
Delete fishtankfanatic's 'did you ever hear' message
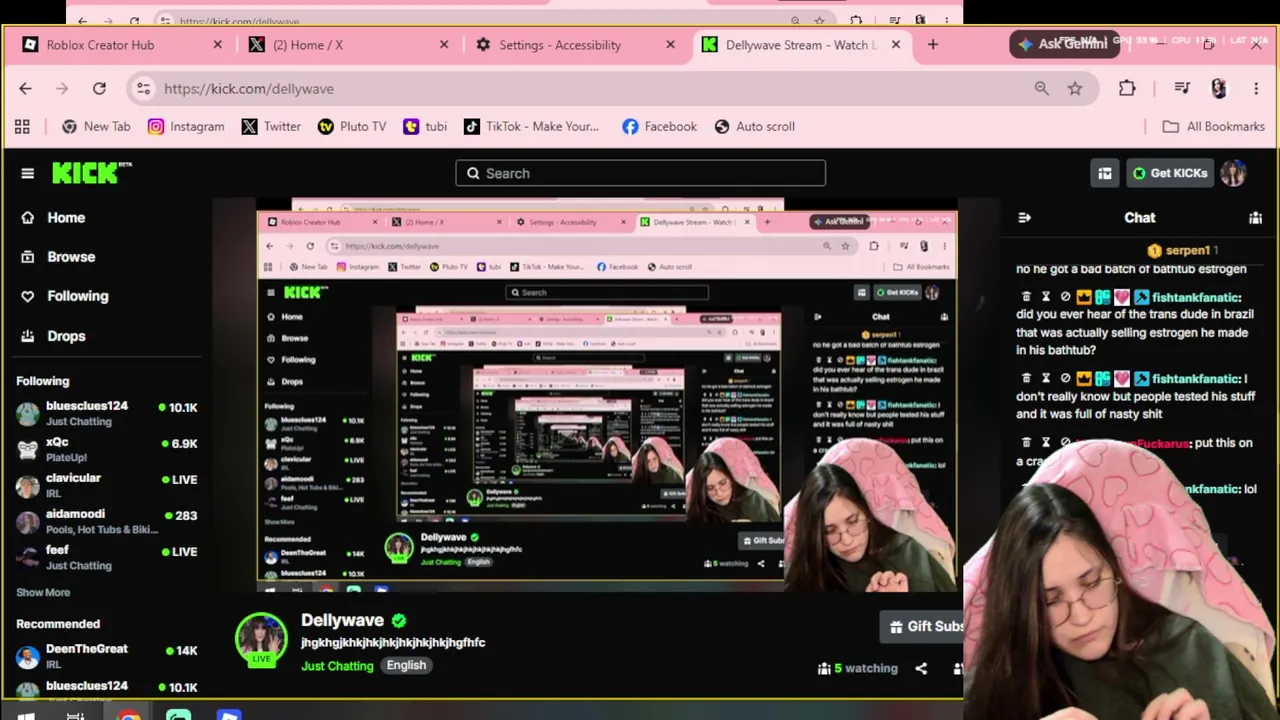(x=1026, y=297)
